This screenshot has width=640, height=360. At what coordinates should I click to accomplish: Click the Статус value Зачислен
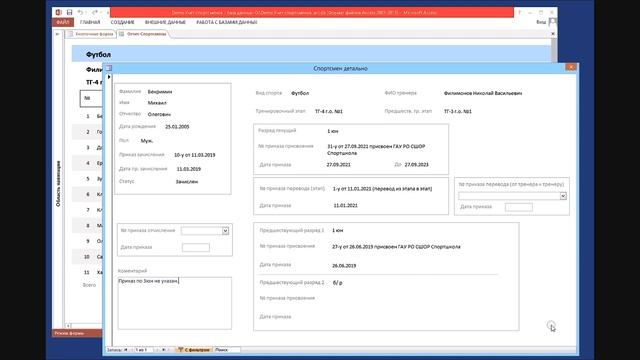pyautogui.click(x=187, y=182)
